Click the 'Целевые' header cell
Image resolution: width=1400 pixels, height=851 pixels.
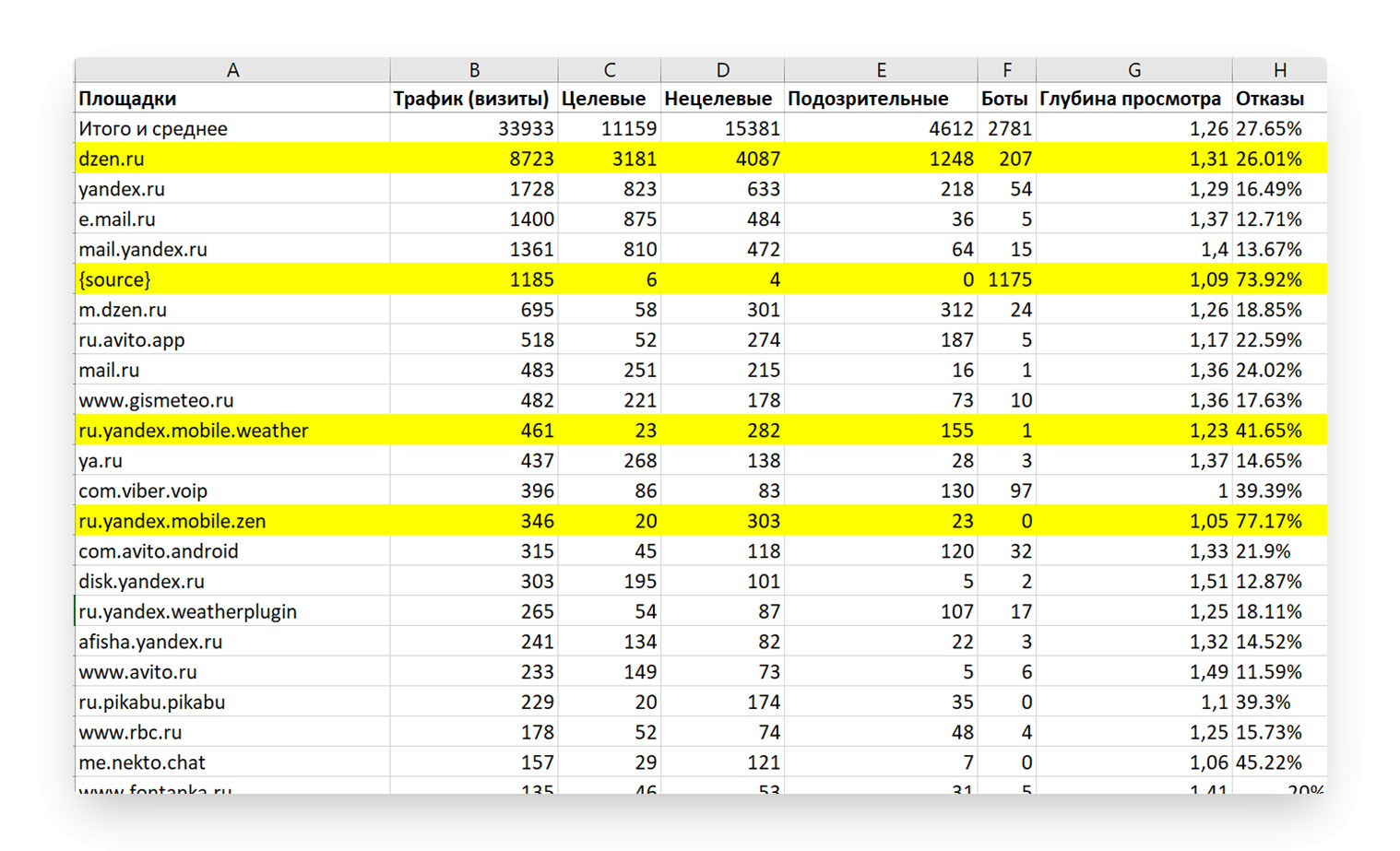[x=610, y=99]
